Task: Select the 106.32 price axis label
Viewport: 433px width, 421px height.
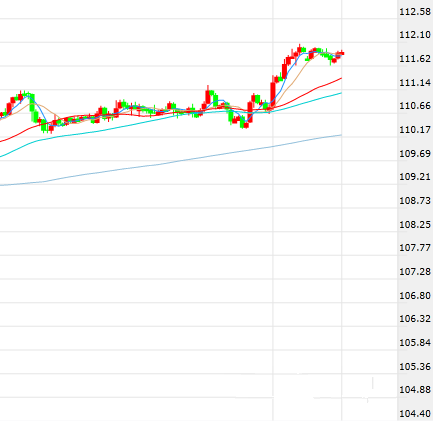Action: pos(415,319)
